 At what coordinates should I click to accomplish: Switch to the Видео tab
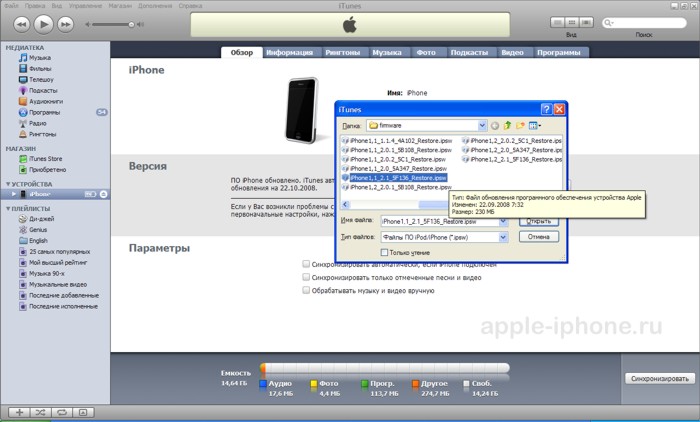point(512,52)
